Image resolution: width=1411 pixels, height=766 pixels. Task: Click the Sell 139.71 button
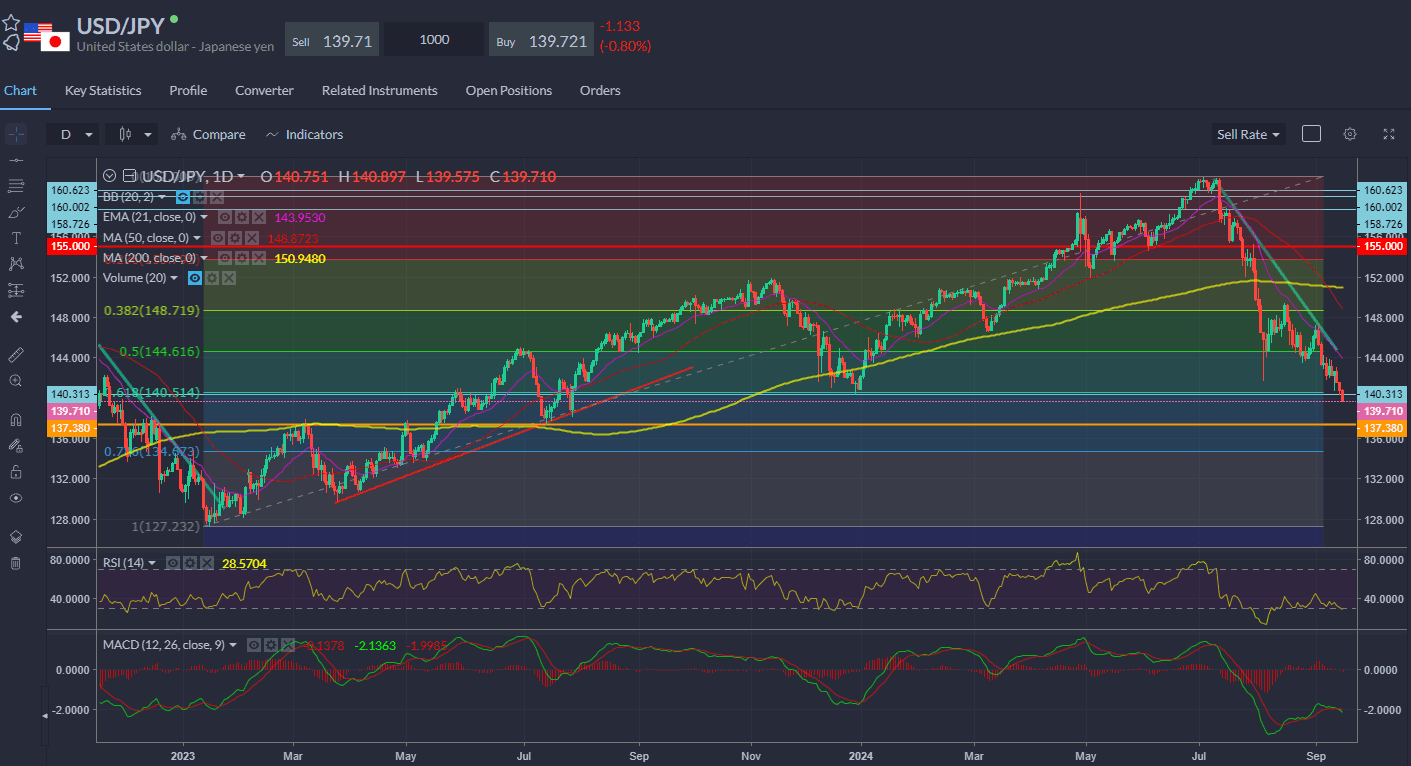pos(332,40)
